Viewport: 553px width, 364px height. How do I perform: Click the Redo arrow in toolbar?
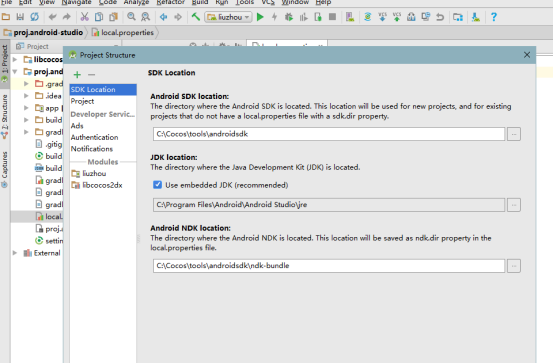67,17
